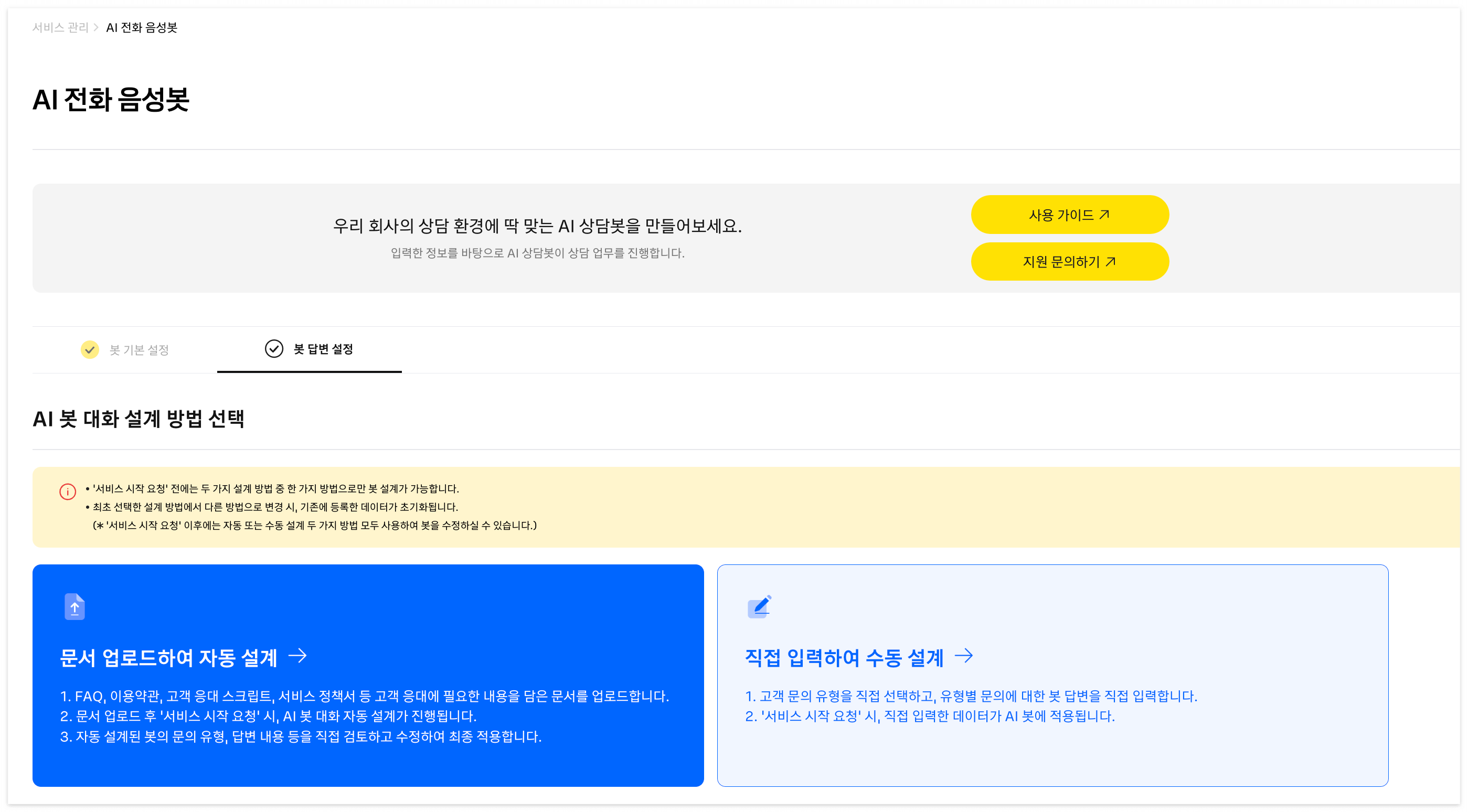The height and width of the screenshot is (812, 1468).
Task: Click arrow beside 문서 업로드하여 자동 설계
Action: [298, 656]
